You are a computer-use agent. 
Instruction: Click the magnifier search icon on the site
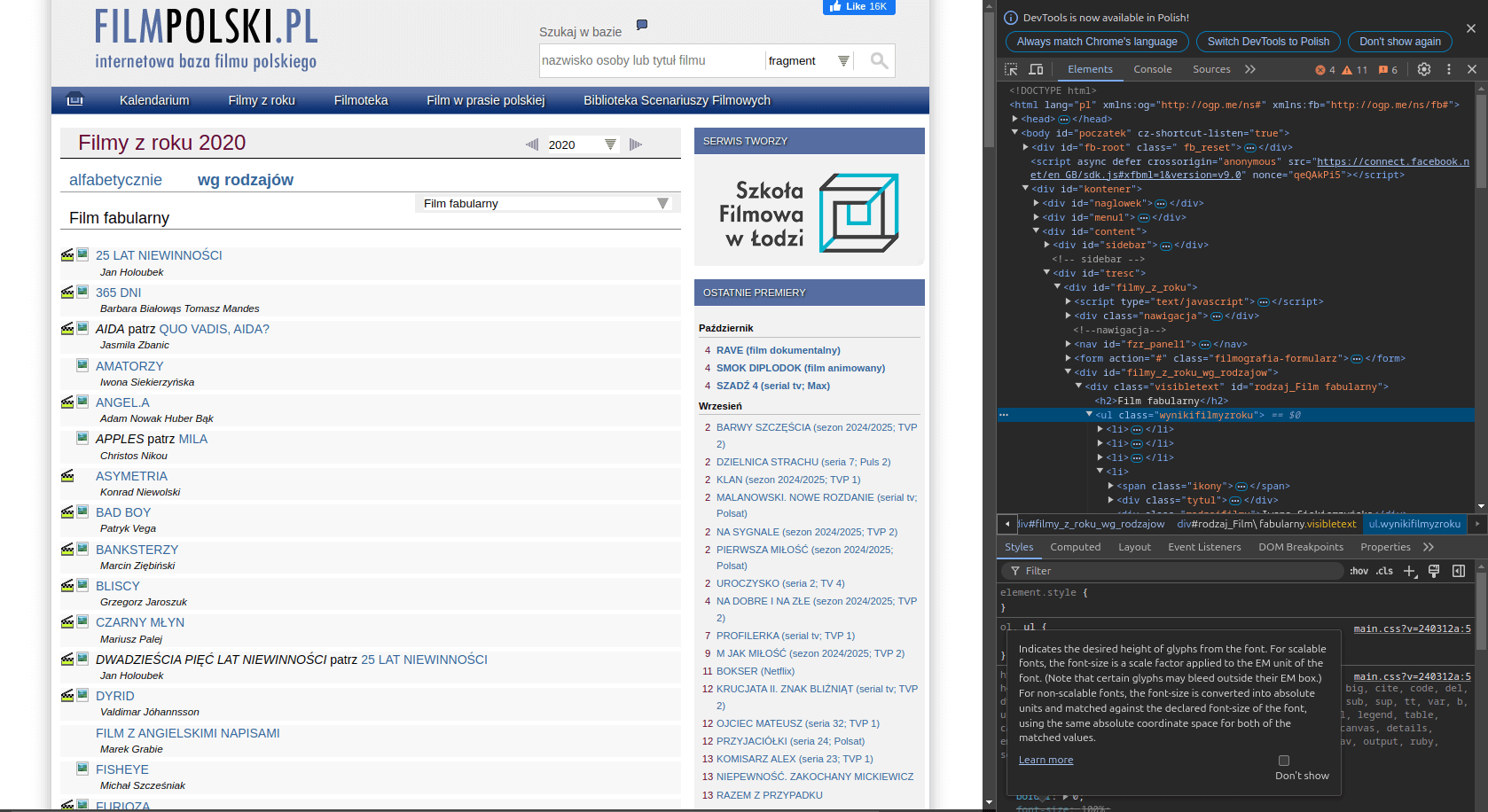879,60
